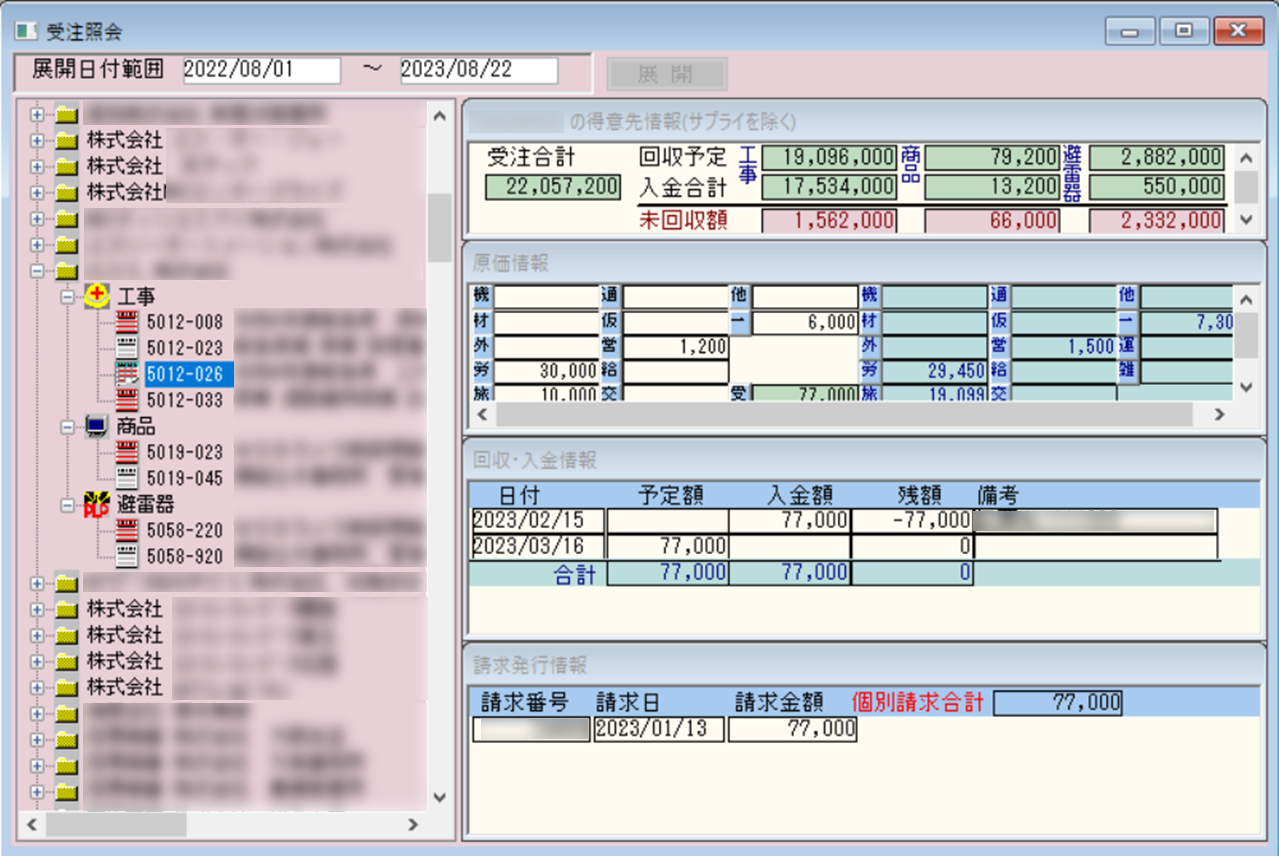The height and width of the screenshot is (856, 1279).
Task: Click the helmet icon next to 工事
Action: [x=97, y=296]
